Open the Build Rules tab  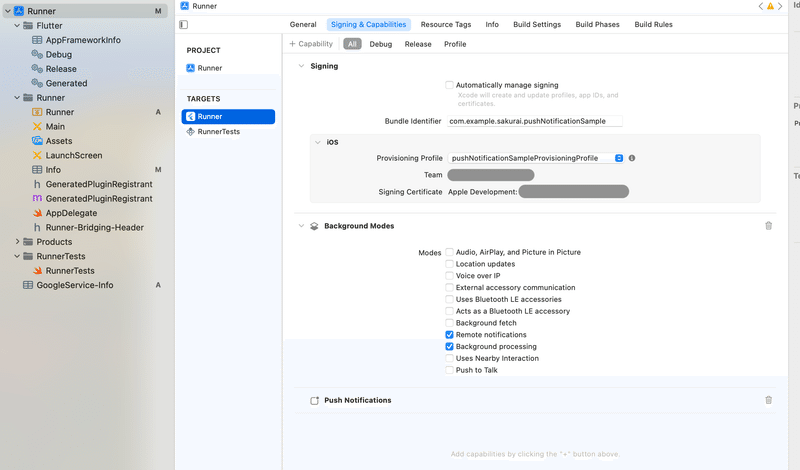point(654,24)
